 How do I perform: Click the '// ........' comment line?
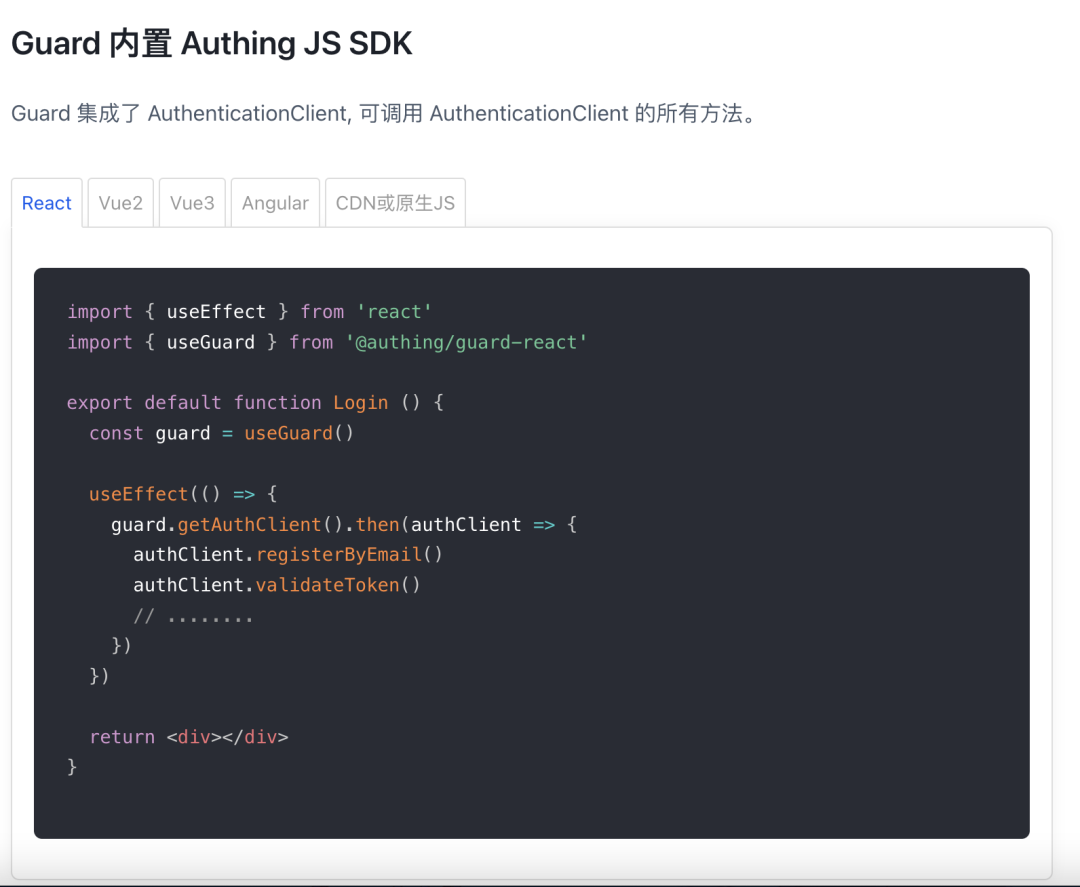pos(193,616)
